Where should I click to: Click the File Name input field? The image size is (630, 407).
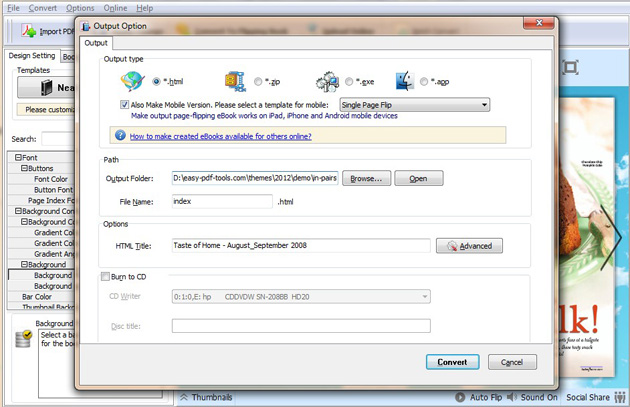pyautogui.click(x=222, y=201)
